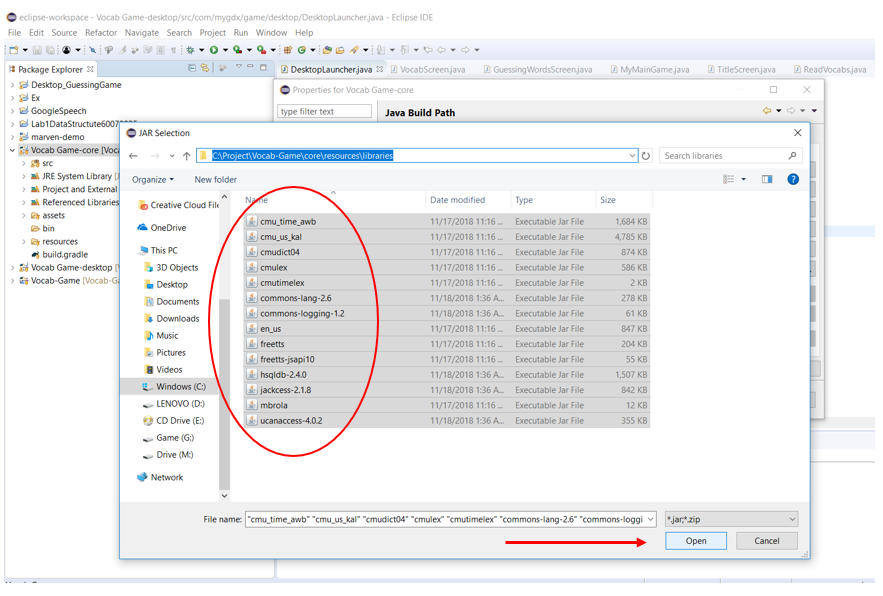This screenshot has width=883, height=596.
Task: Toggle Link with Editor in Package Explorer
Action: pyautogui.click(x=205, y=68)
